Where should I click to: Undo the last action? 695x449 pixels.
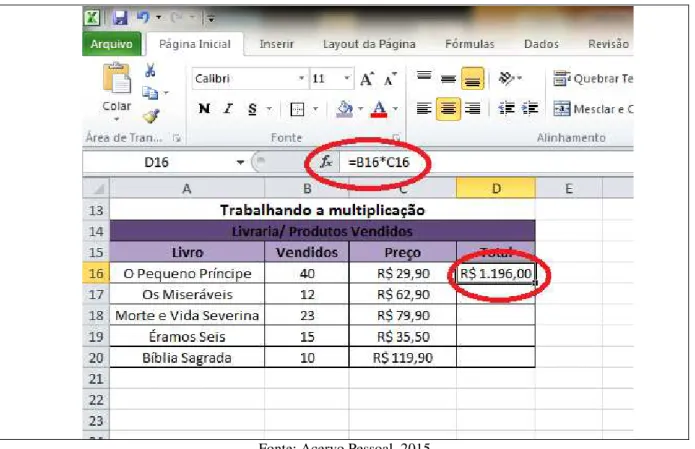tap(143, 18)
